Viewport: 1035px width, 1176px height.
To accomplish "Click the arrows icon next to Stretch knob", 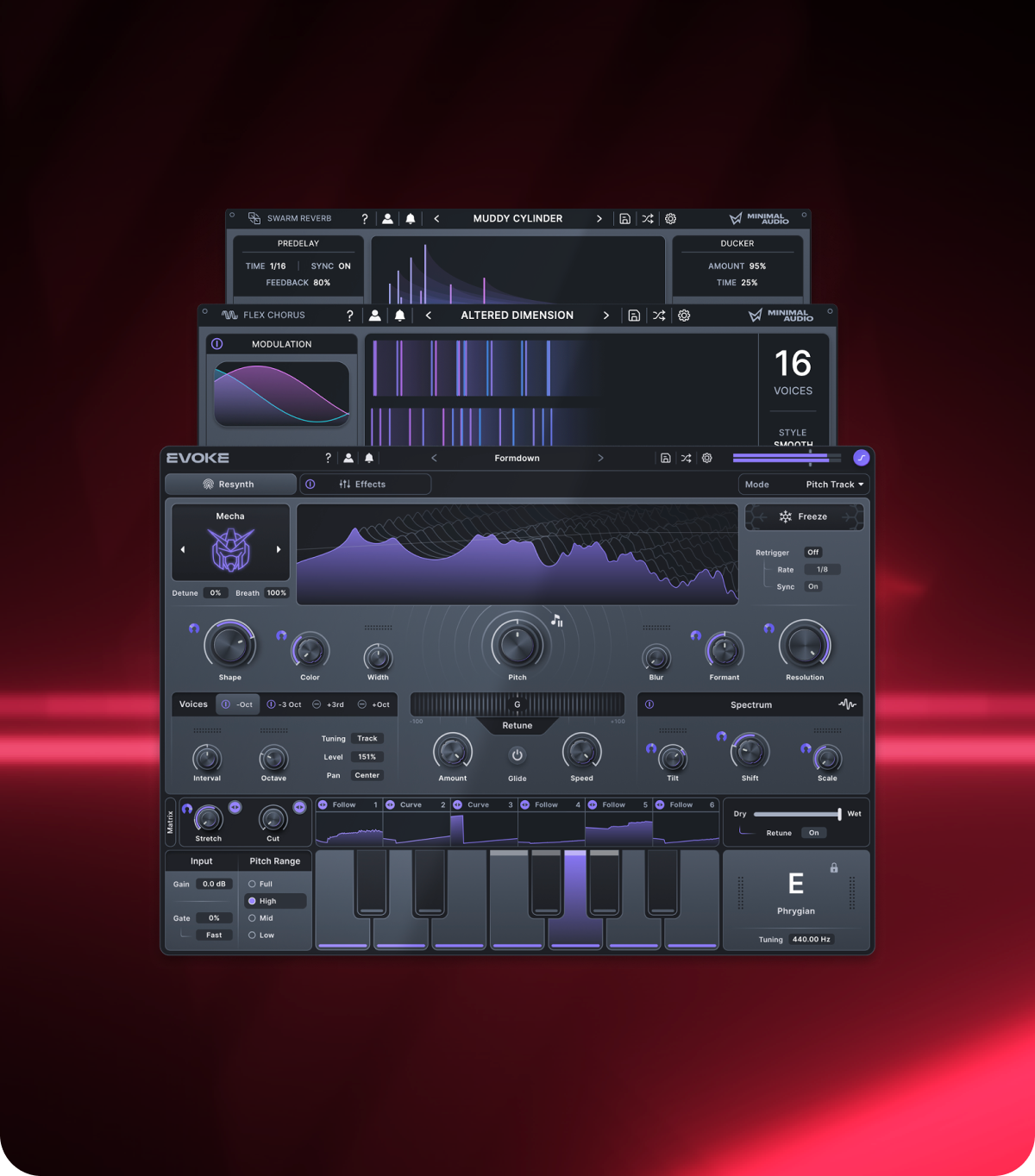I will tap(235, 807).
